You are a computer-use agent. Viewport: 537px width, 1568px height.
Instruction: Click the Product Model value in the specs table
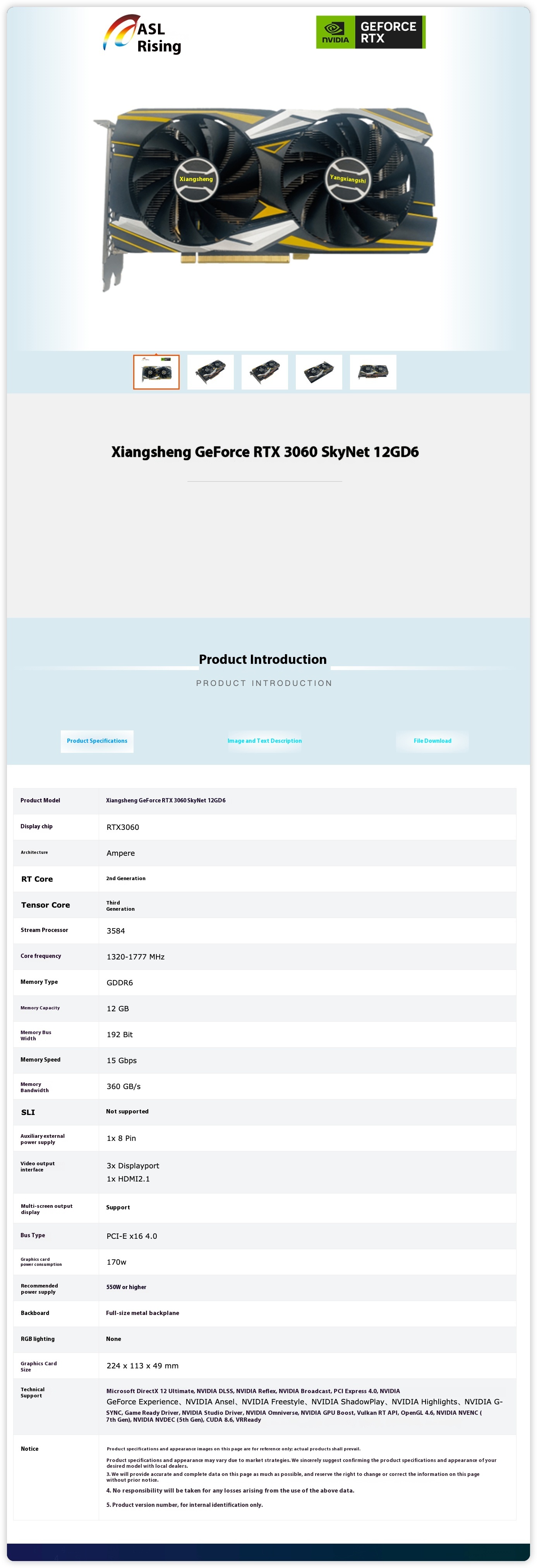coord(166,800)
